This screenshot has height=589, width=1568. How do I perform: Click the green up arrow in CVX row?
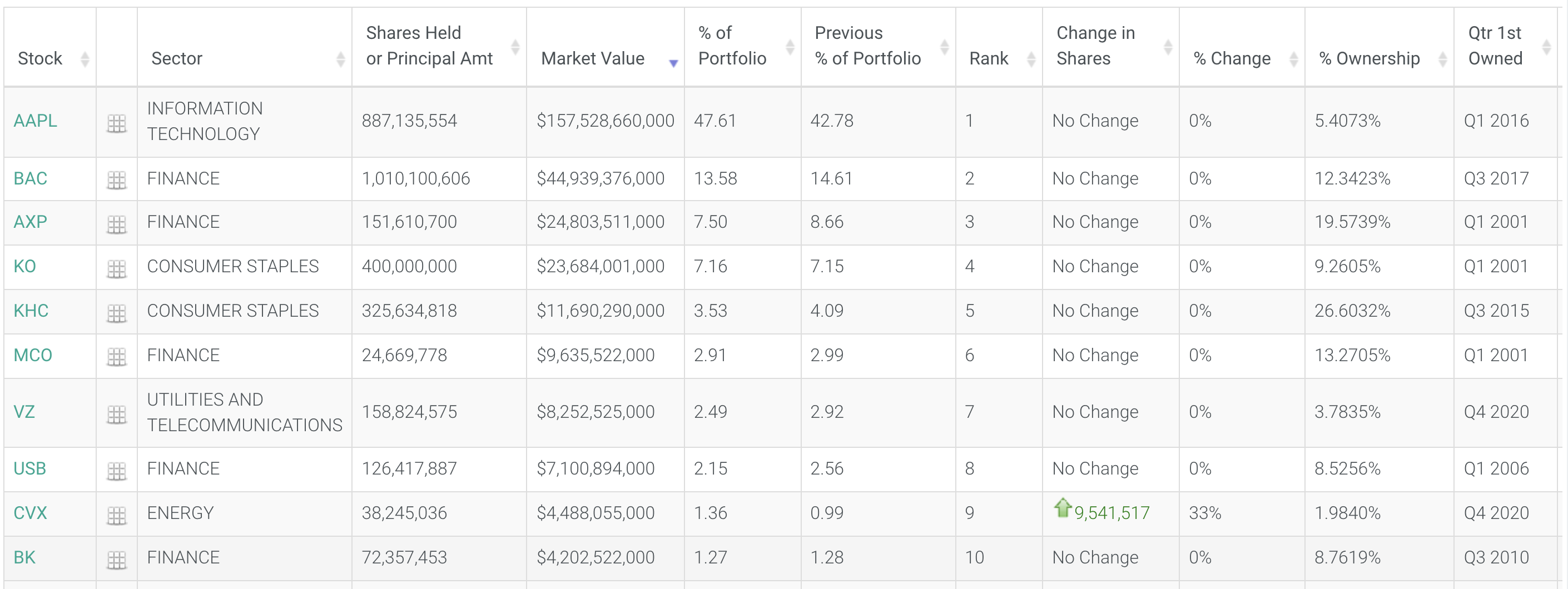(x=1062, y=507)
